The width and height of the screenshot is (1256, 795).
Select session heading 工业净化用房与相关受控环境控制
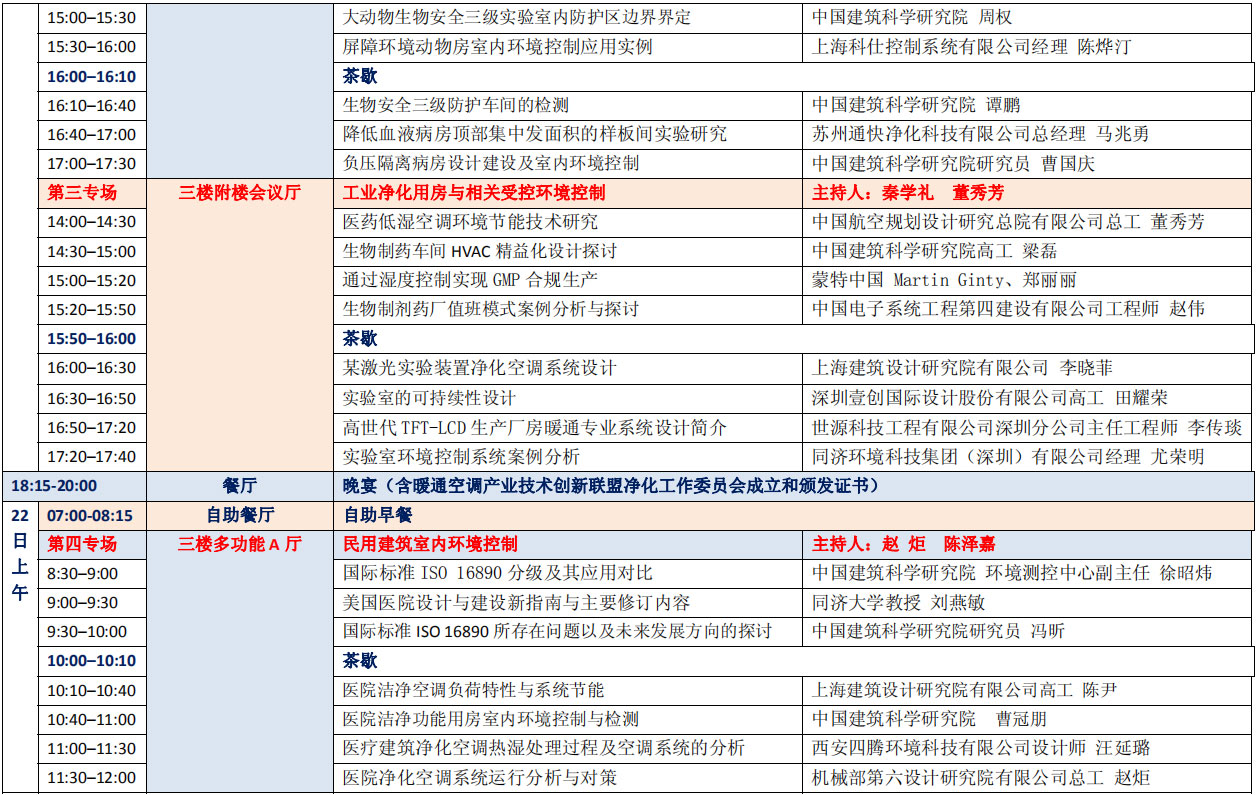click(474, 192)
